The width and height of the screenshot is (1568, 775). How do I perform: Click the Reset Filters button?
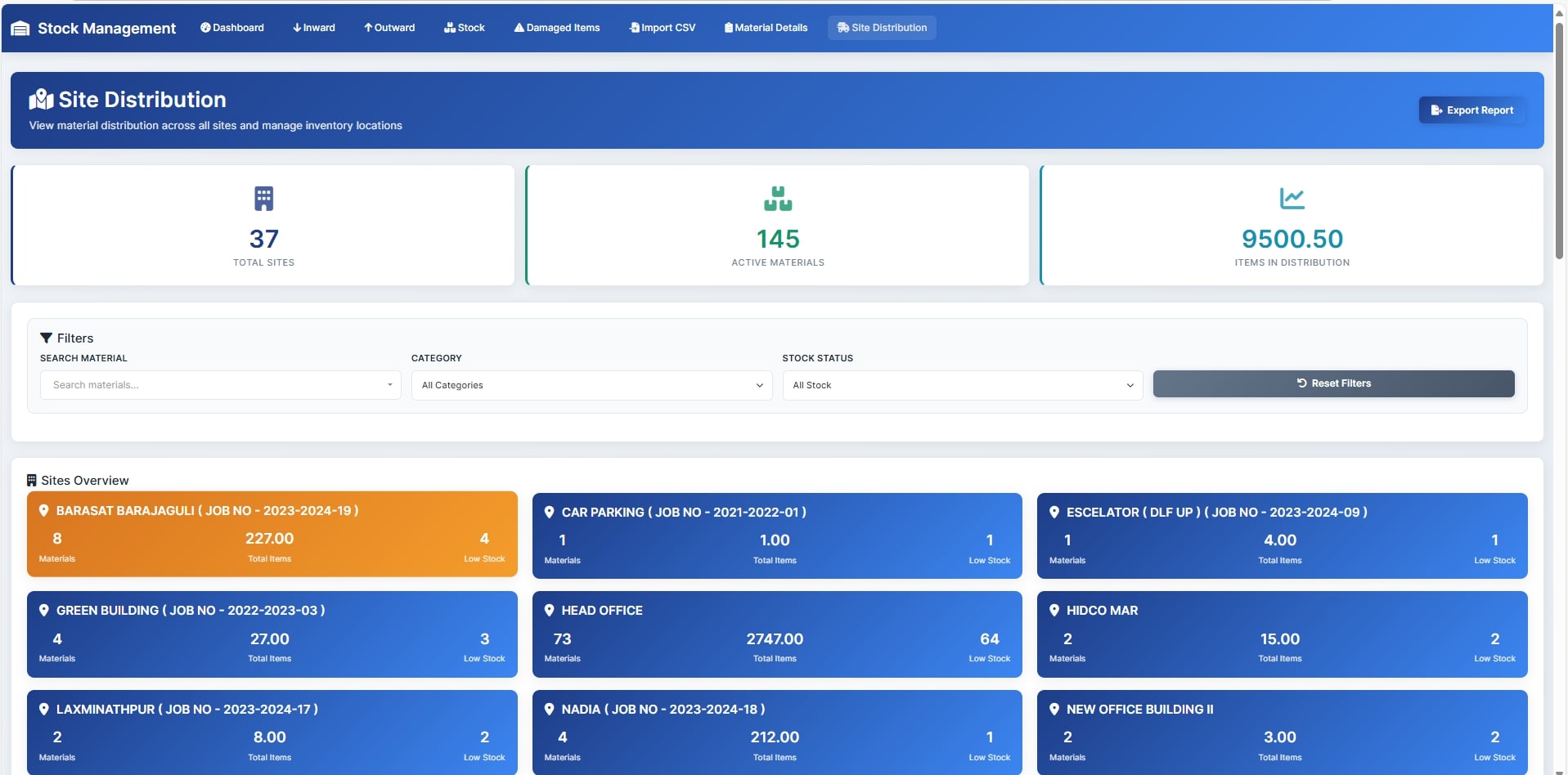click(x=1333, y=383)
